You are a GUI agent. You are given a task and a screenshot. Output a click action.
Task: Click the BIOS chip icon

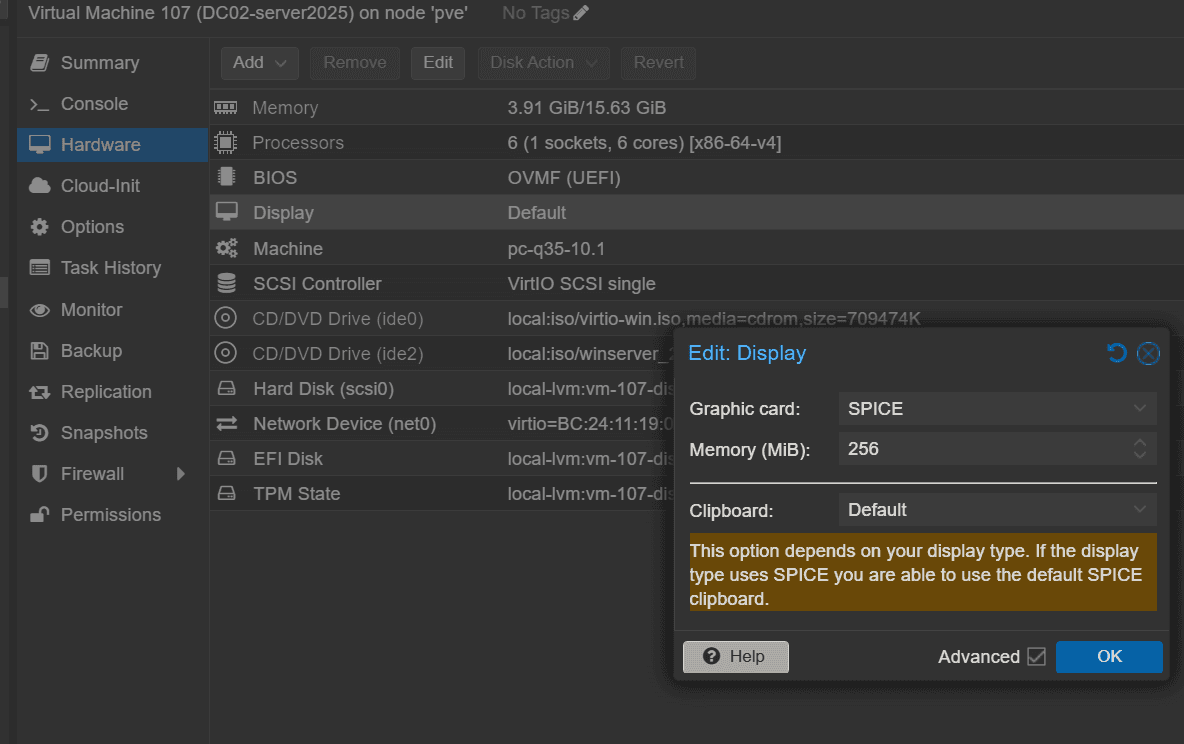click(x=225, y=178)
